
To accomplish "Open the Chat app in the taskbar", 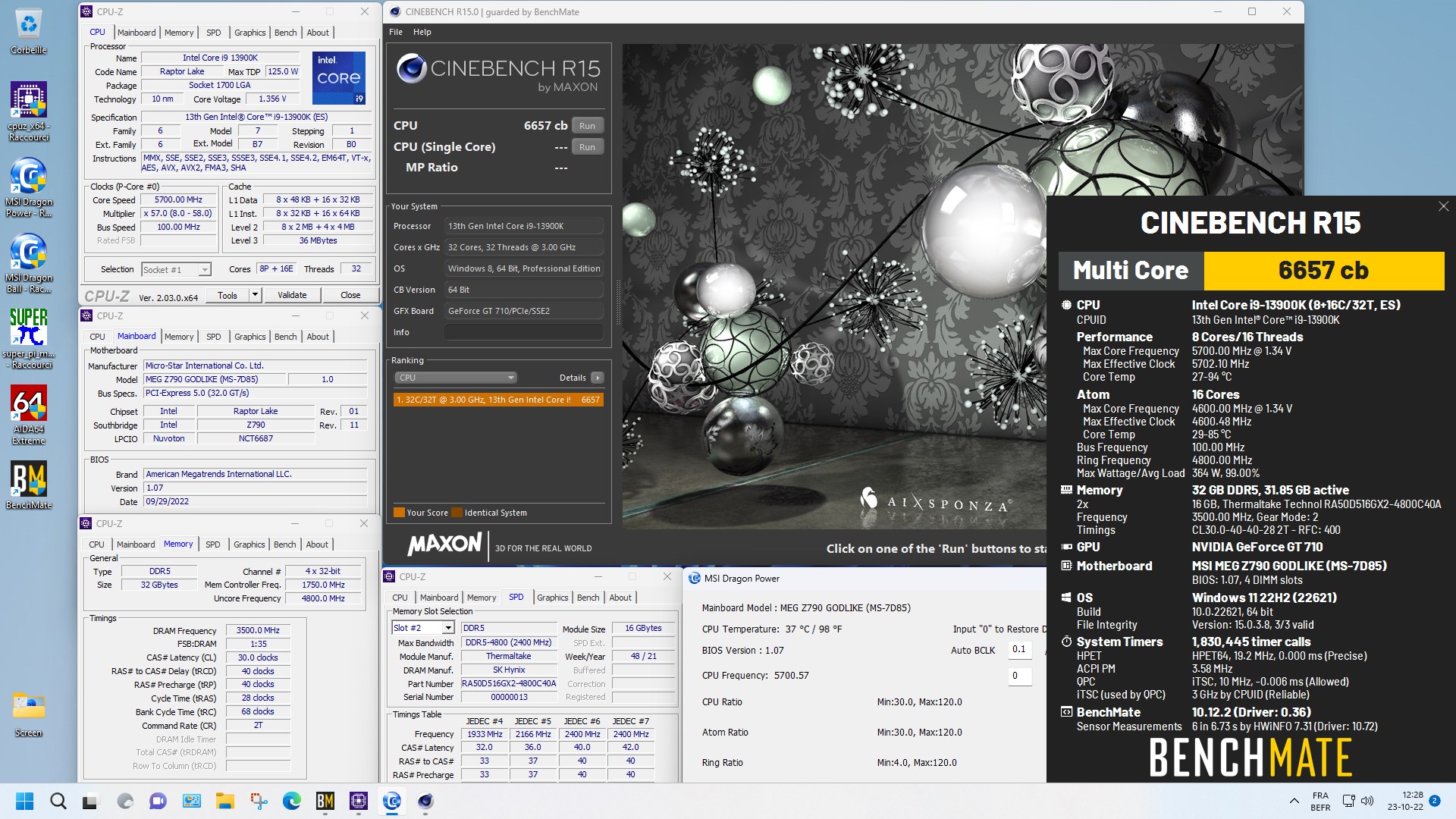I will click(158, 801).
